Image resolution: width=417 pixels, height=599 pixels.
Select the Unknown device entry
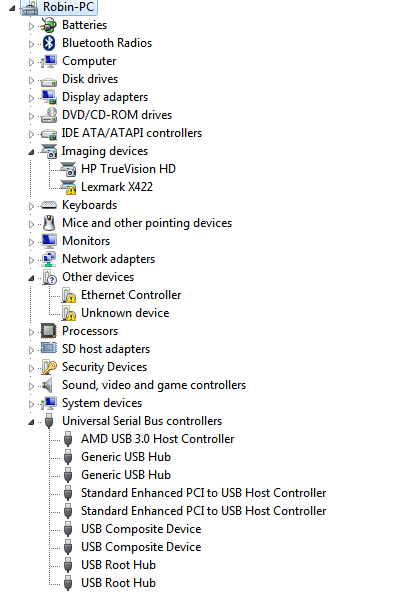point(125,313)
